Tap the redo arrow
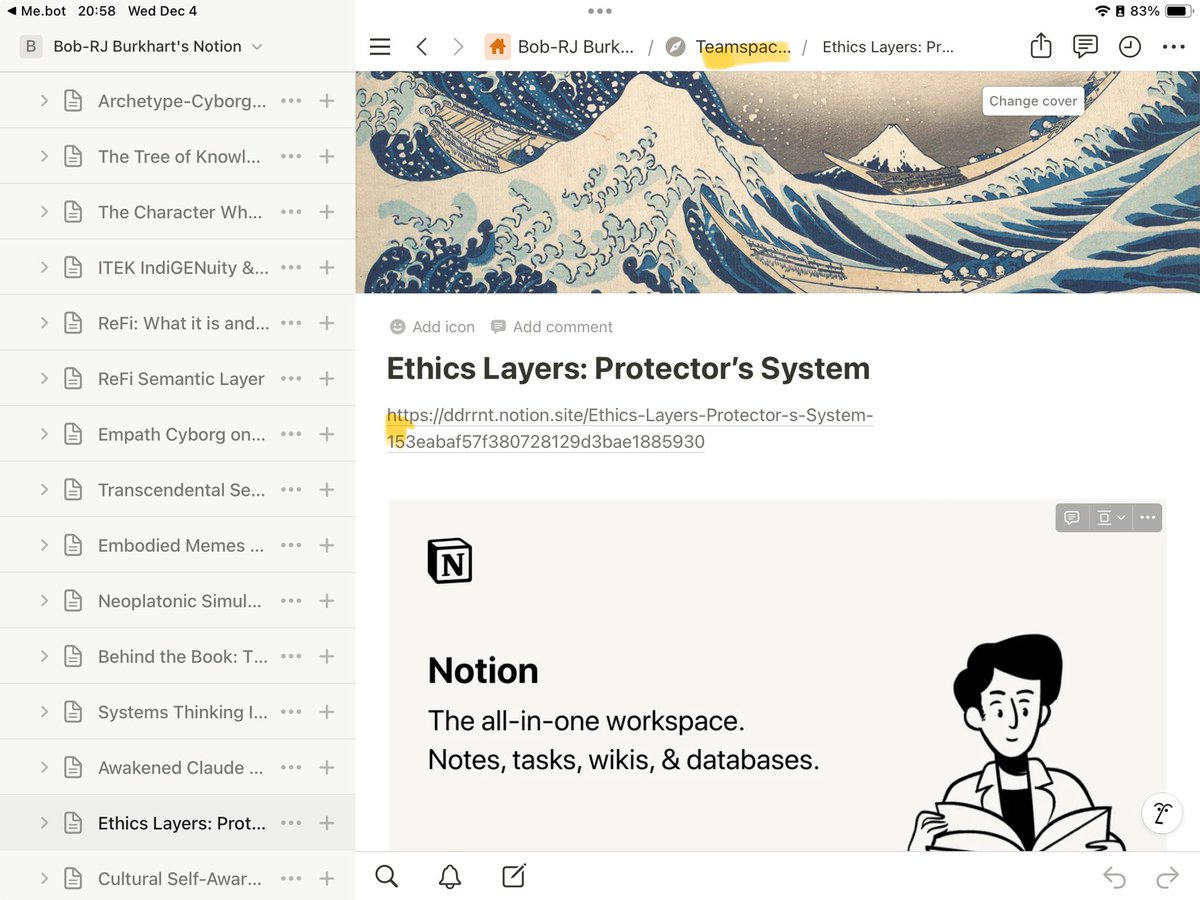Image resolution: width=1200 pixels, height=900 pixels. point(1167,878)
